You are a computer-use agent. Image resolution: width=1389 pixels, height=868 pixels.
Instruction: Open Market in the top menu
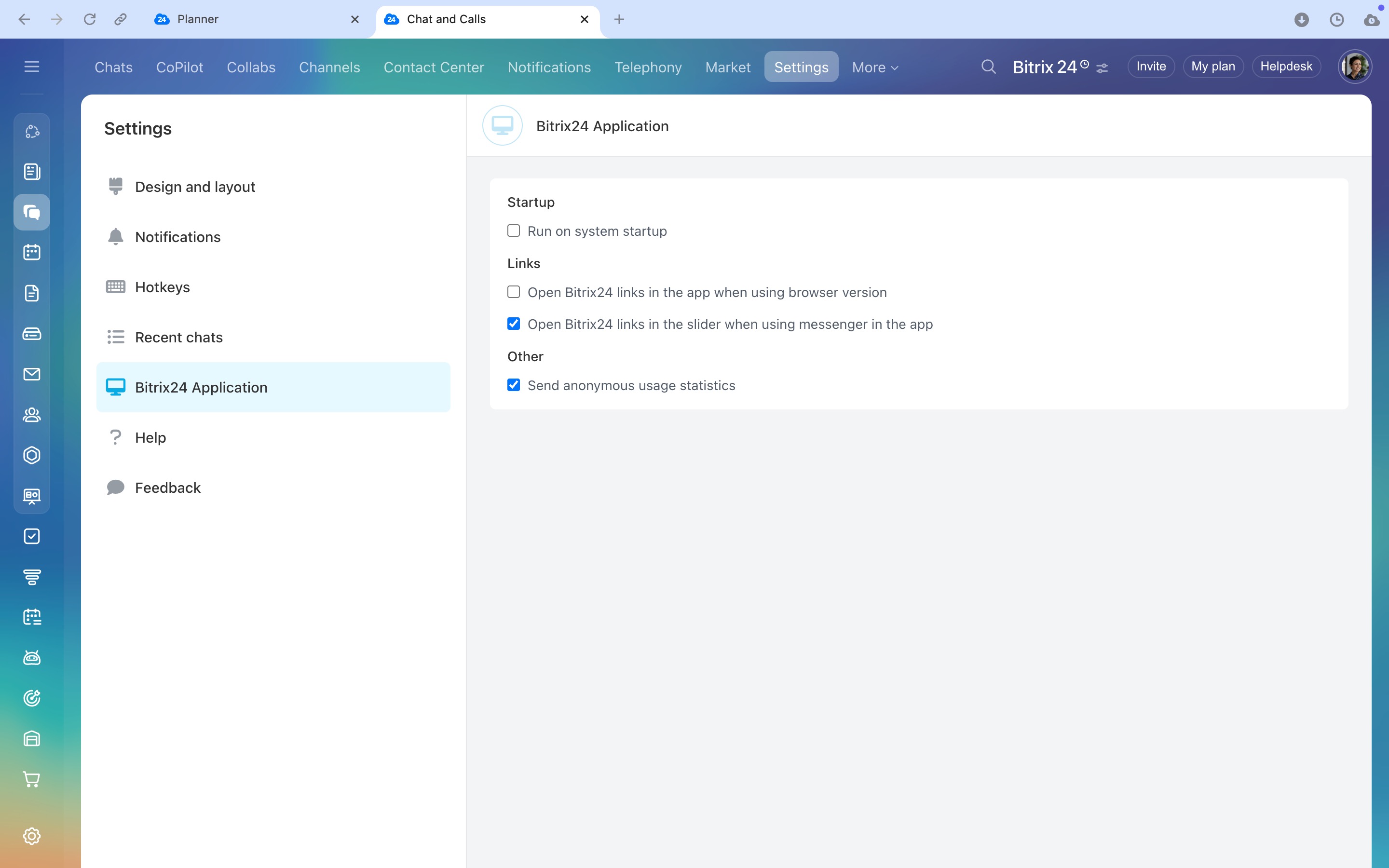[x=728, y=67]
